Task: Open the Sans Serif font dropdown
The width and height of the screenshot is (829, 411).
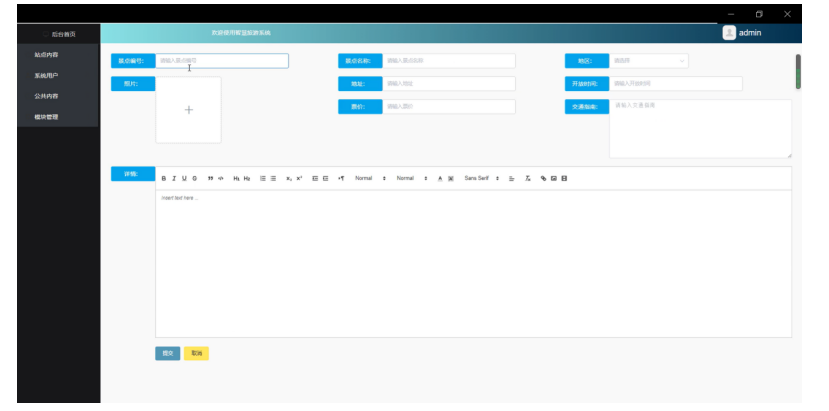Action: tap(482, 179)
